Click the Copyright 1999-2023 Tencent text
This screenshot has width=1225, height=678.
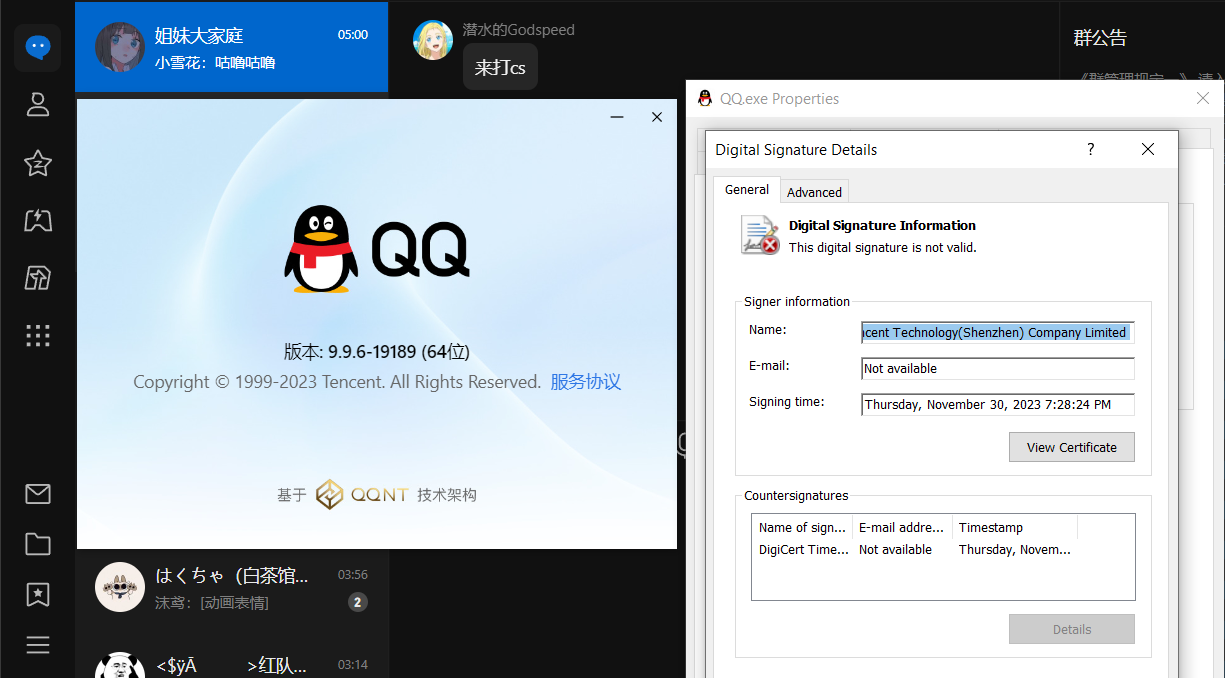point(337,381)
